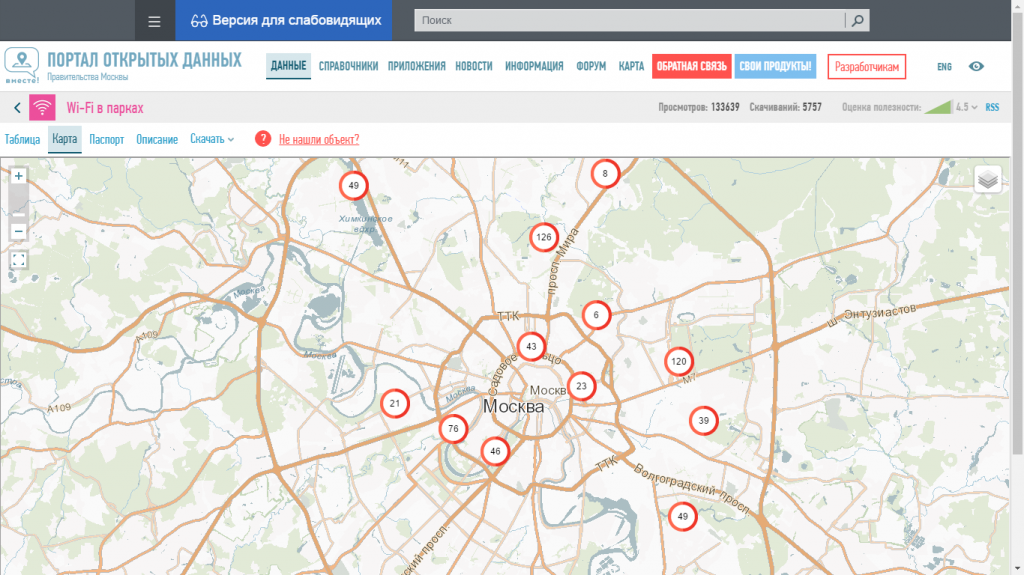Open cluster marker 8
Viewport: 1024px width, 575px height.
(605, 174)
